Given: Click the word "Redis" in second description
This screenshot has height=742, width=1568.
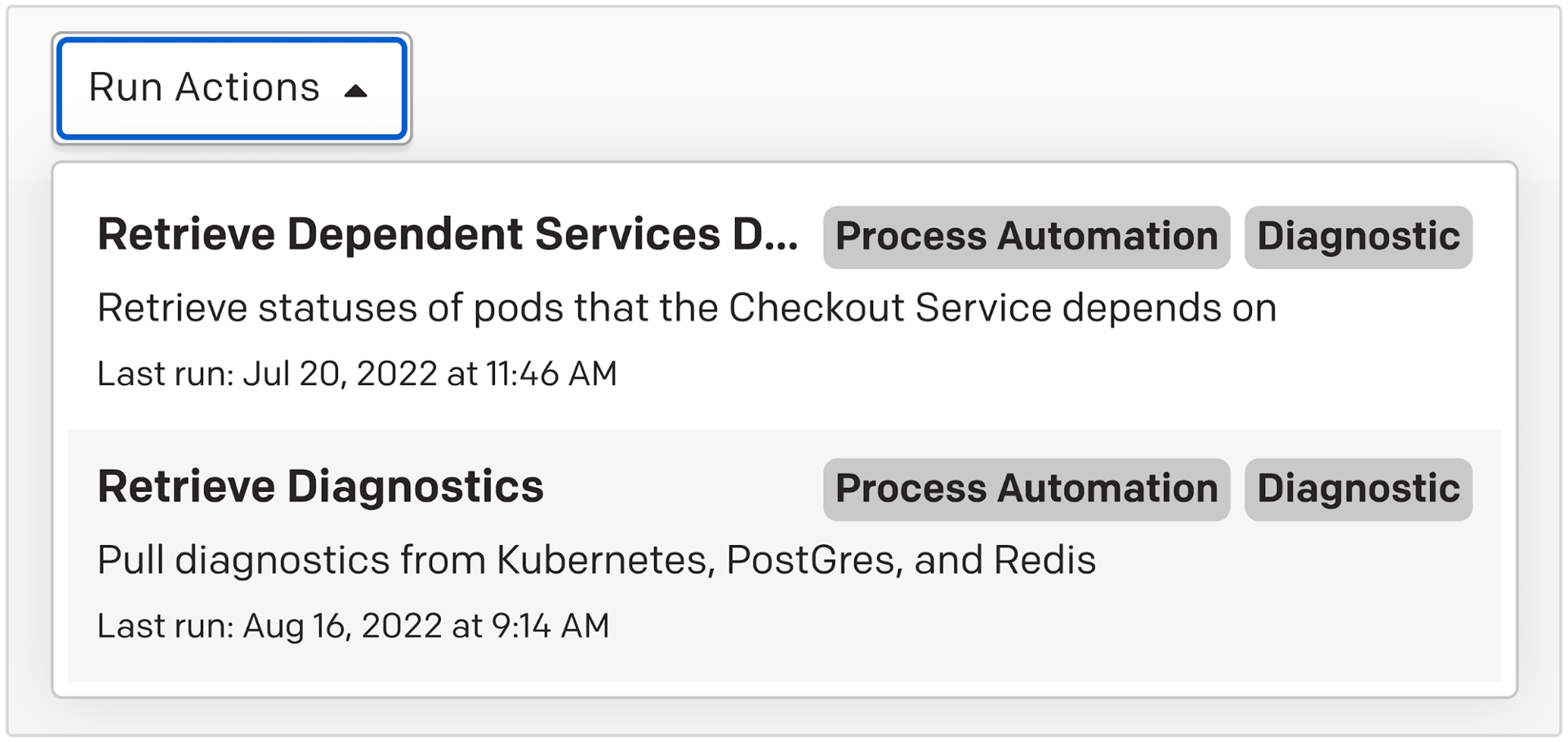Looking at the screenshot, I should 1045,561.
